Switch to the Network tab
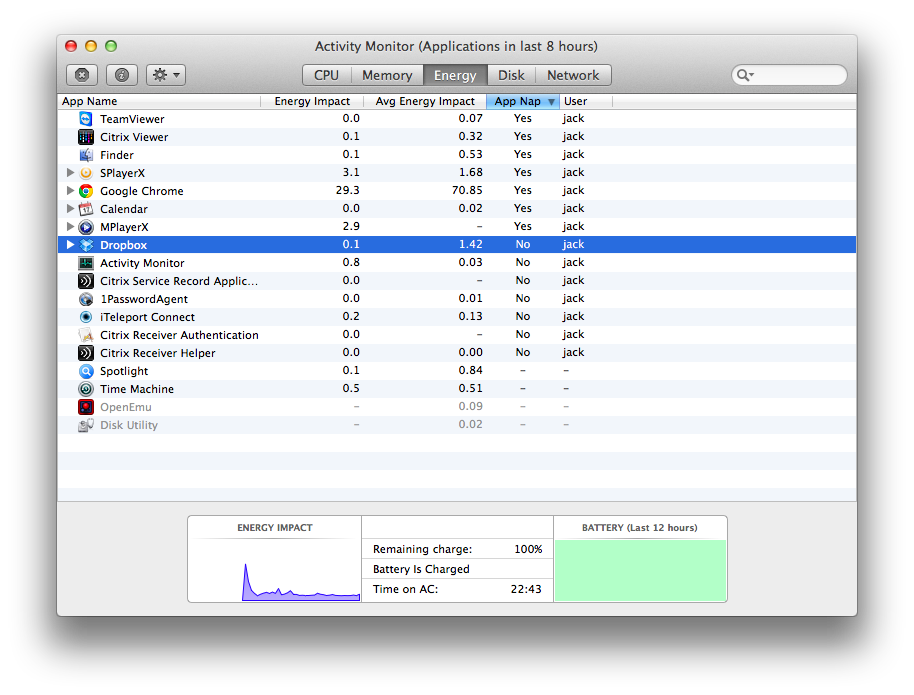 (573, 75)
